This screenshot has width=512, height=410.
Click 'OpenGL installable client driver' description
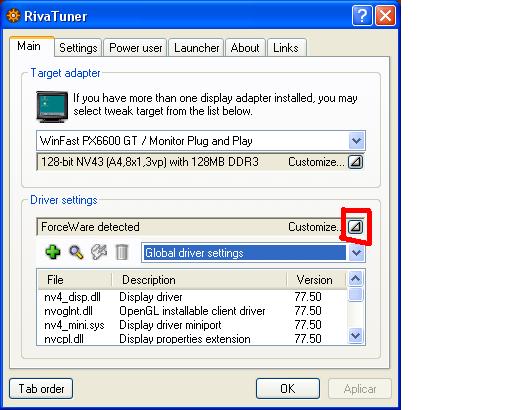click(x=192, y=311)
